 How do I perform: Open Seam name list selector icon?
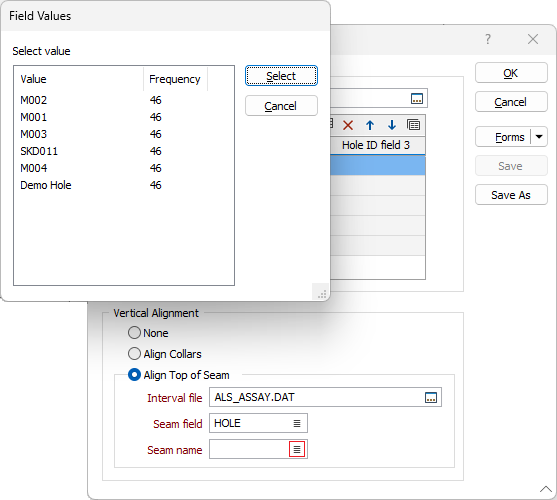point(297,450)
